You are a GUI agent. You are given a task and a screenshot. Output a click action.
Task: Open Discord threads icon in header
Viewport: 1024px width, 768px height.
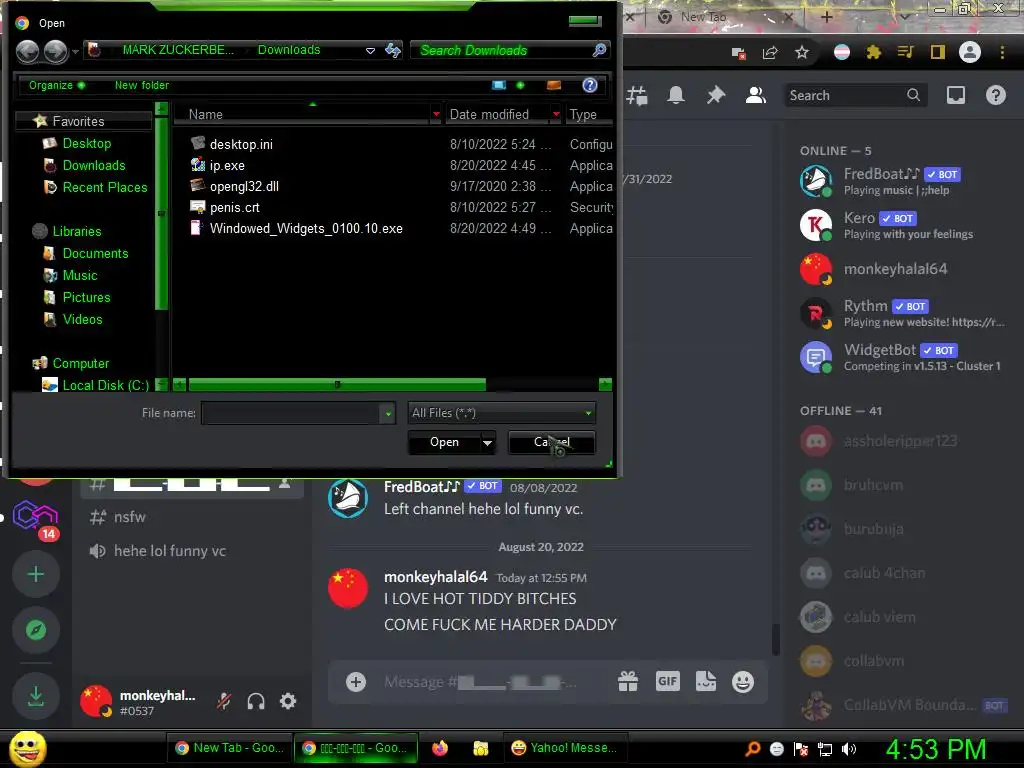coord(637,95)
